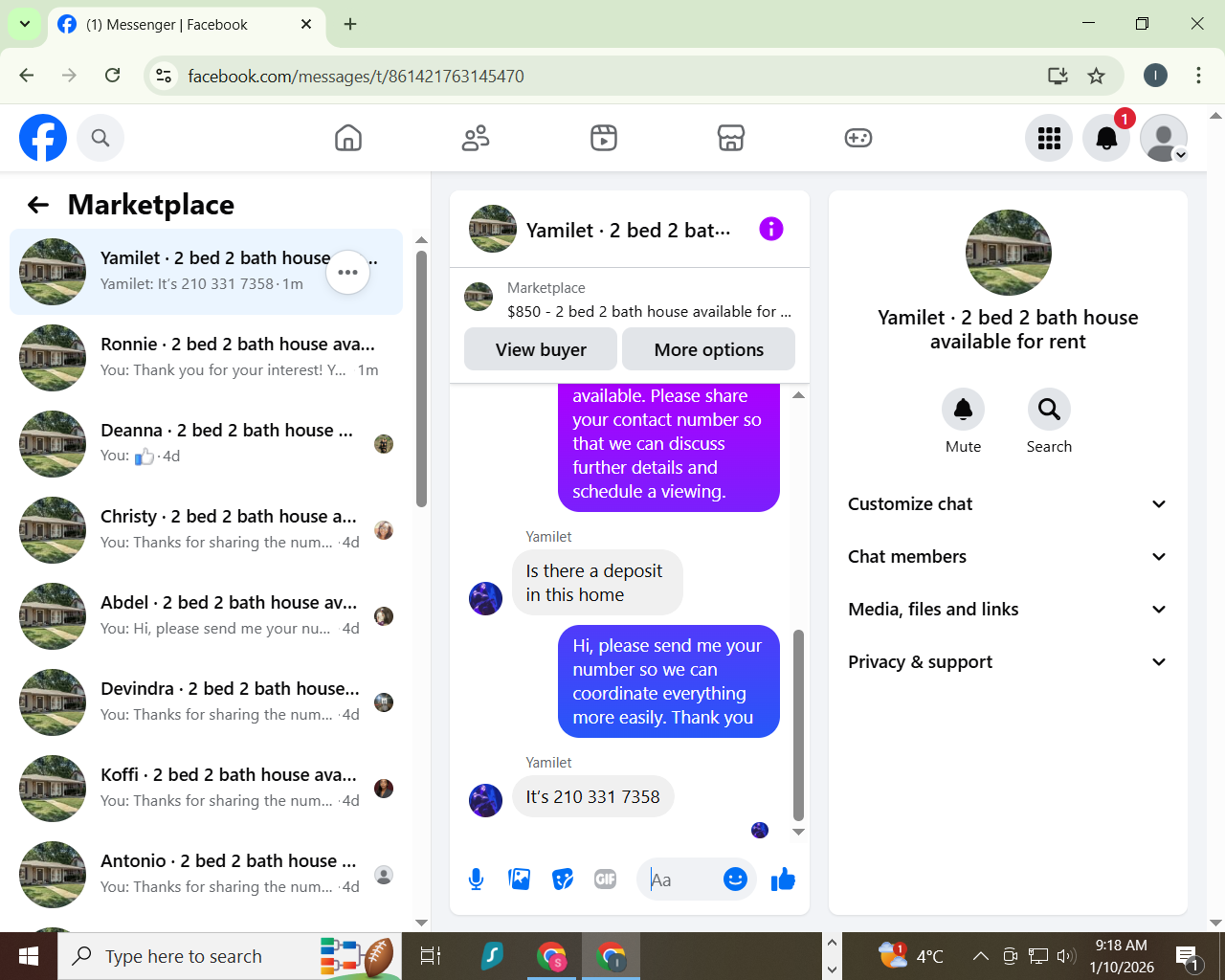Open volume speaker icon in tray

(1066, 956)
